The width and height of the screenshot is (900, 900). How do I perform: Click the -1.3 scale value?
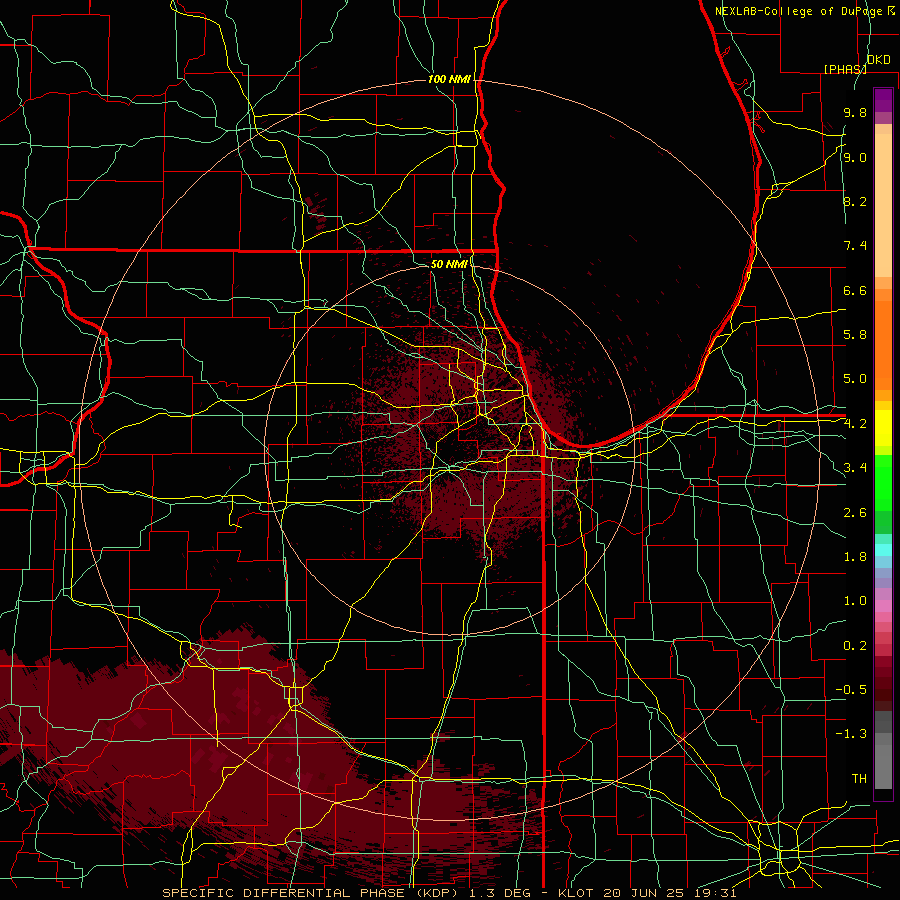[x=851, y=734]
